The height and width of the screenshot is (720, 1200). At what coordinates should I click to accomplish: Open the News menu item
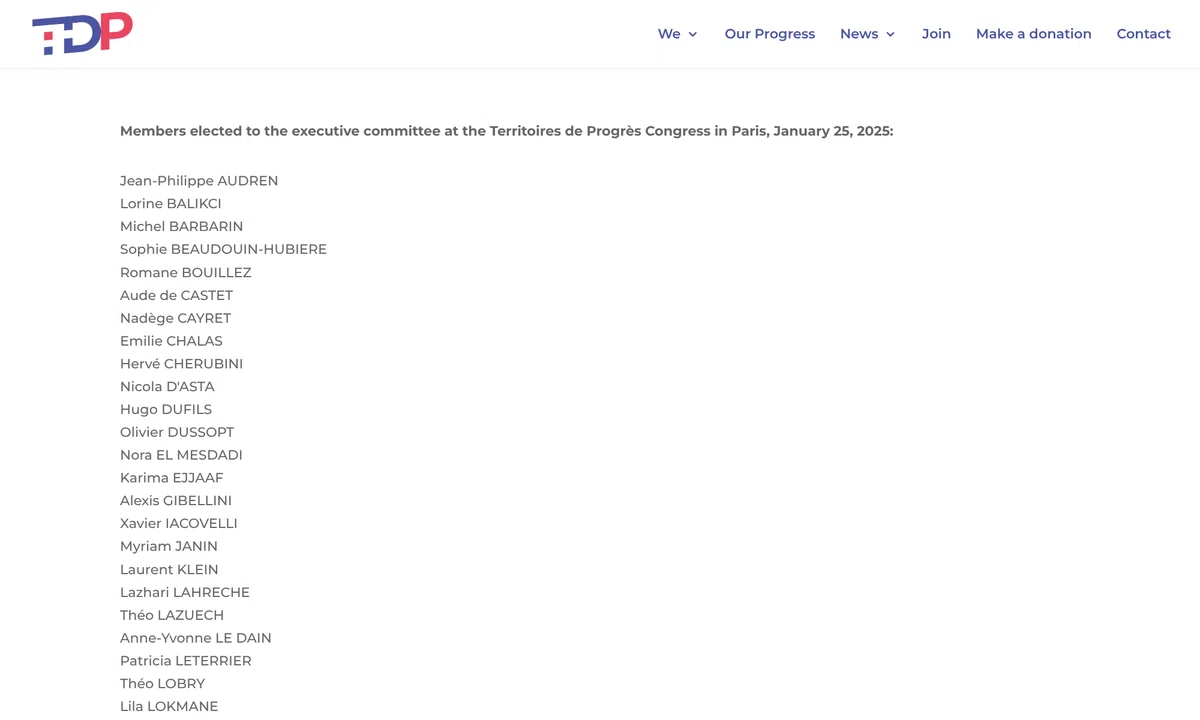click(859, 34)
